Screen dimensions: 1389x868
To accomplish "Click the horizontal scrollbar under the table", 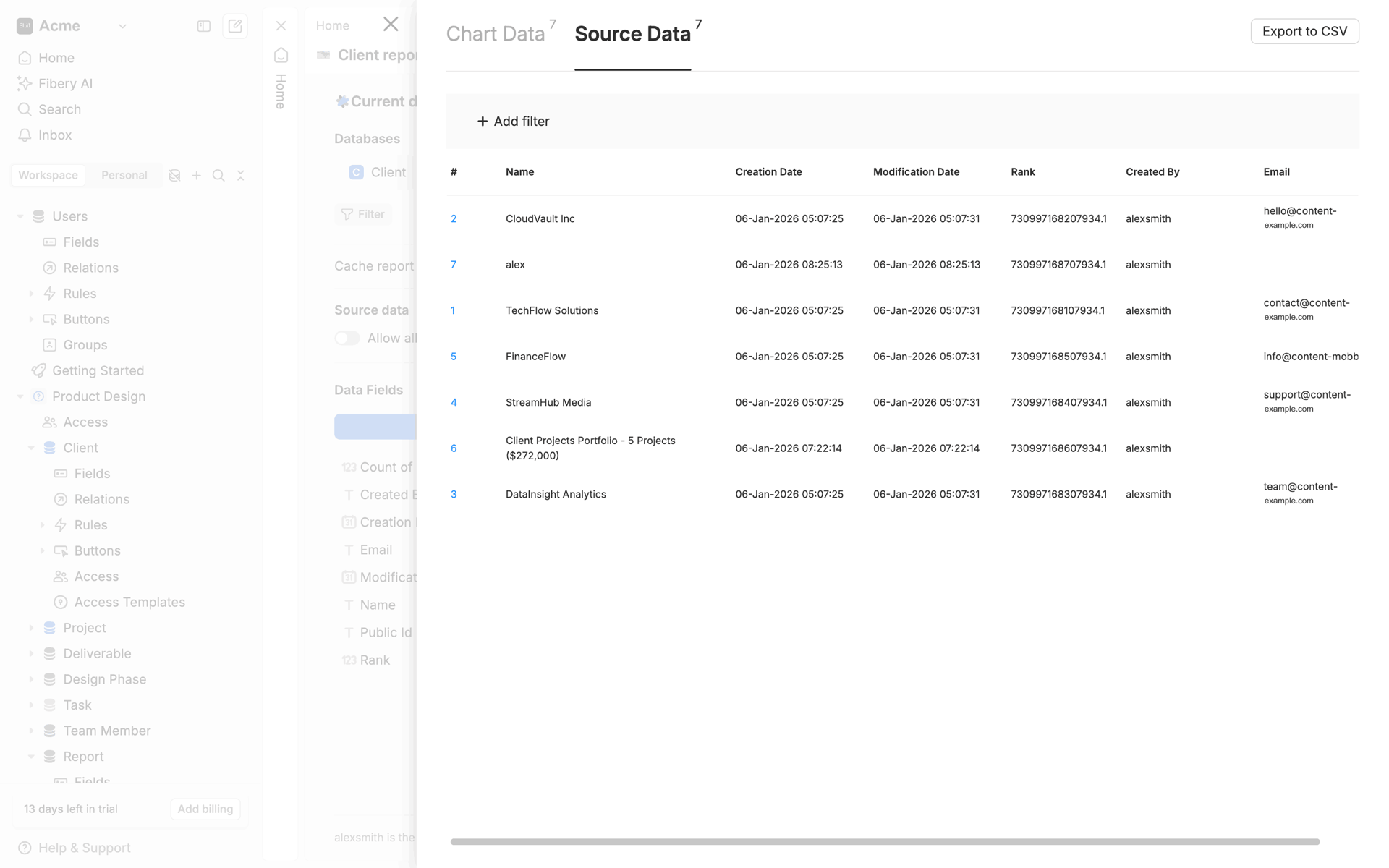I will (885, 842).
